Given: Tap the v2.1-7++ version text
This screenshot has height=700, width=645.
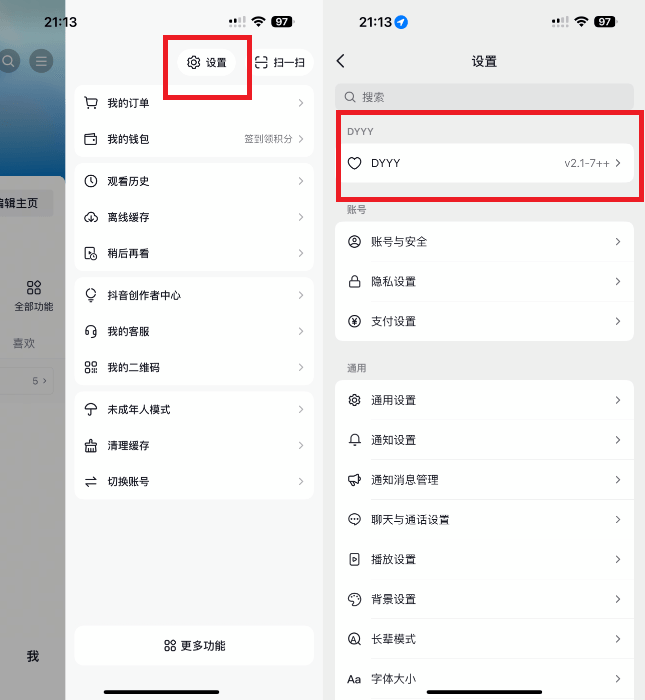Looking at the screenshot, I should [x=587, y=163].
